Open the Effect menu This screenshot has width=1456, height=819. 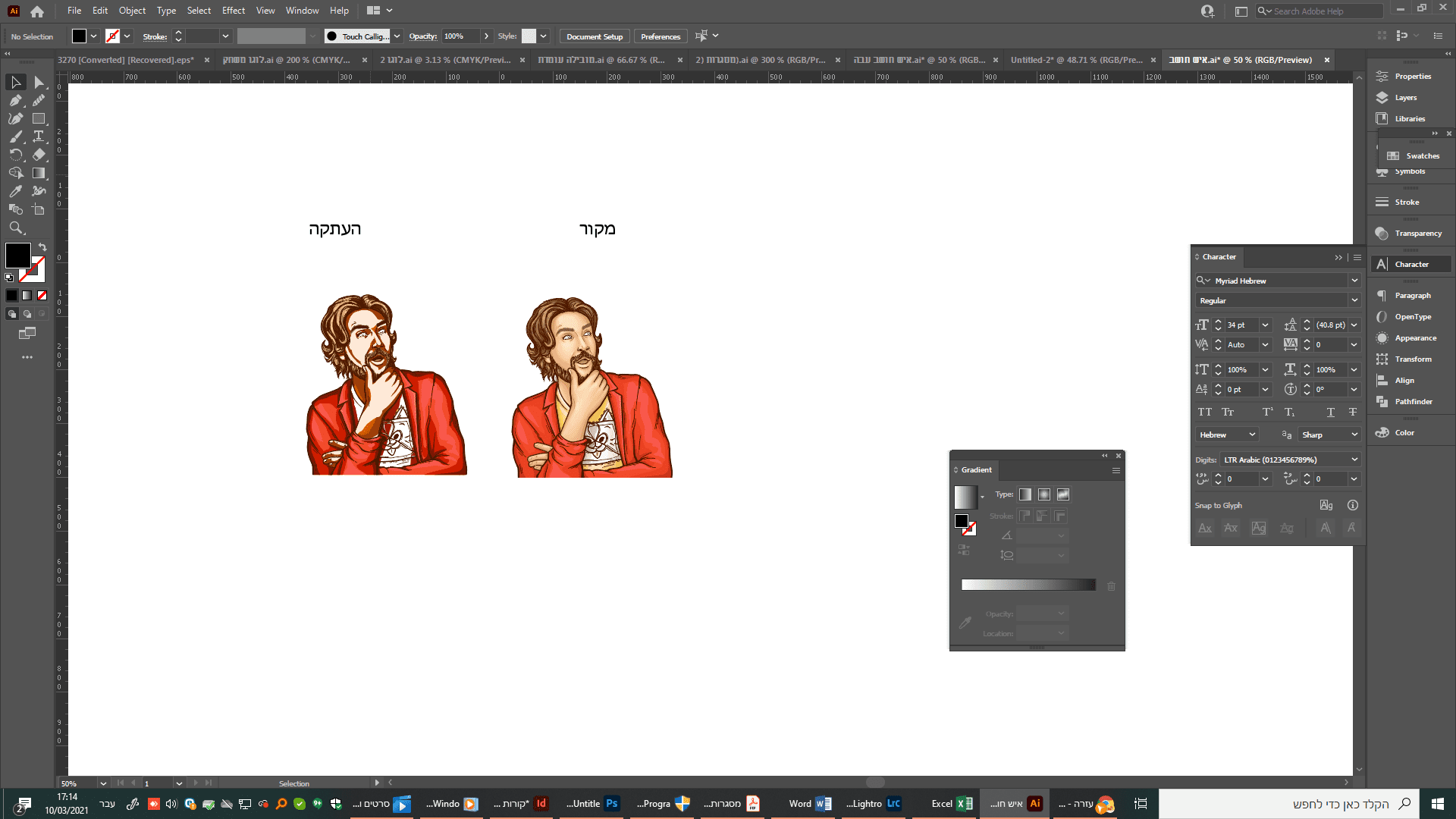[x=233, y=11]
